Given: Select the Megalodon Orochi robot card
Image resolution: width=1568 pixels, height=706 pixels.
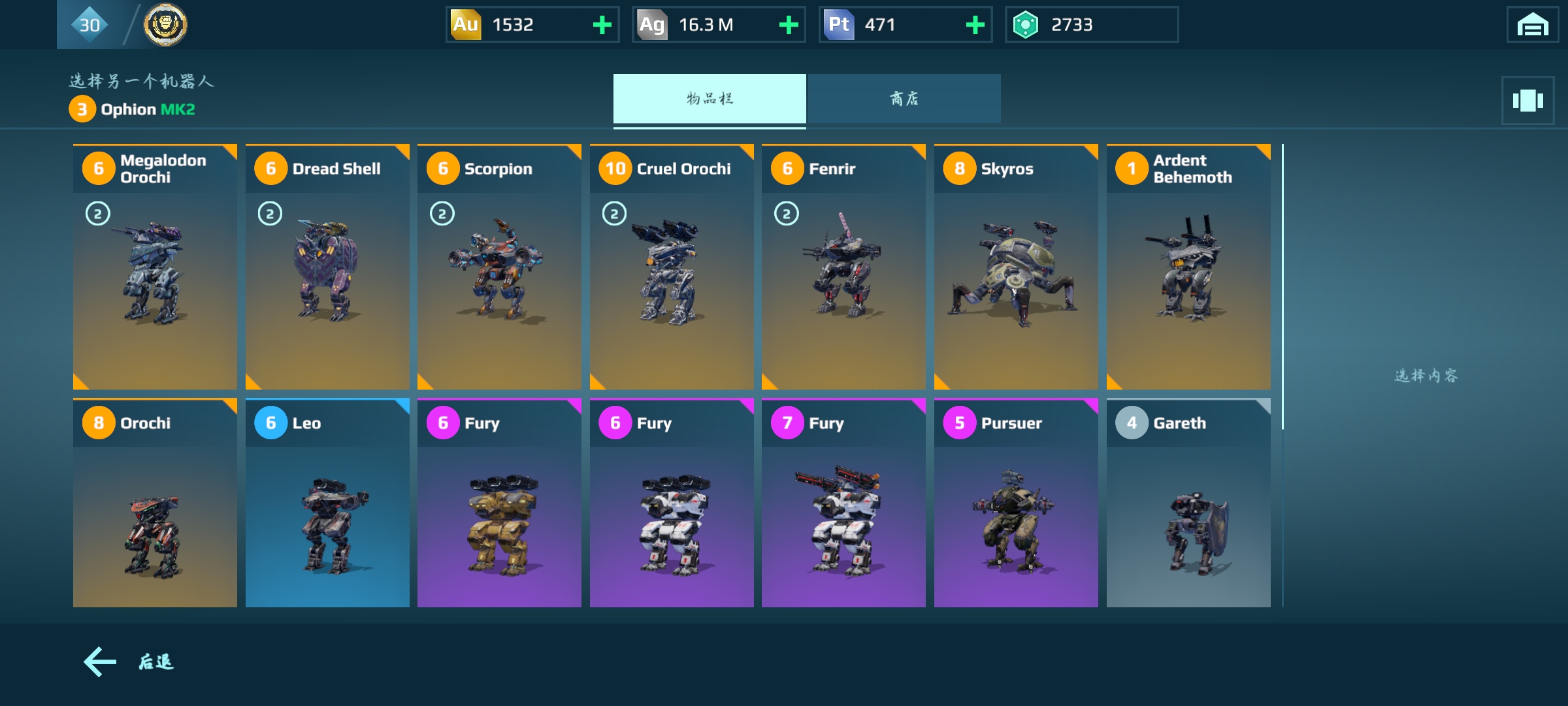Looking at the screenshot, I should [155, 267].
